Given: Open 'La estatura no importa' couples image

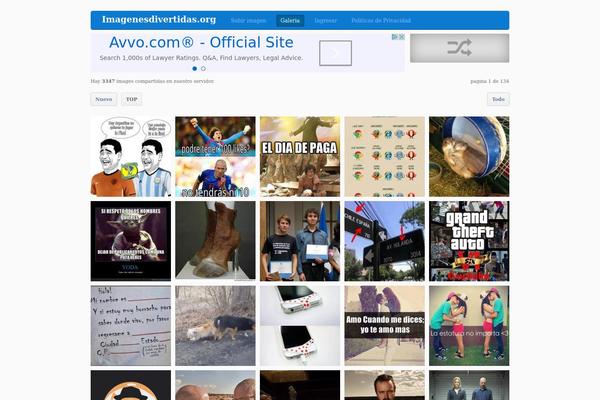Looking at the screenshot, I should (469, 326).
